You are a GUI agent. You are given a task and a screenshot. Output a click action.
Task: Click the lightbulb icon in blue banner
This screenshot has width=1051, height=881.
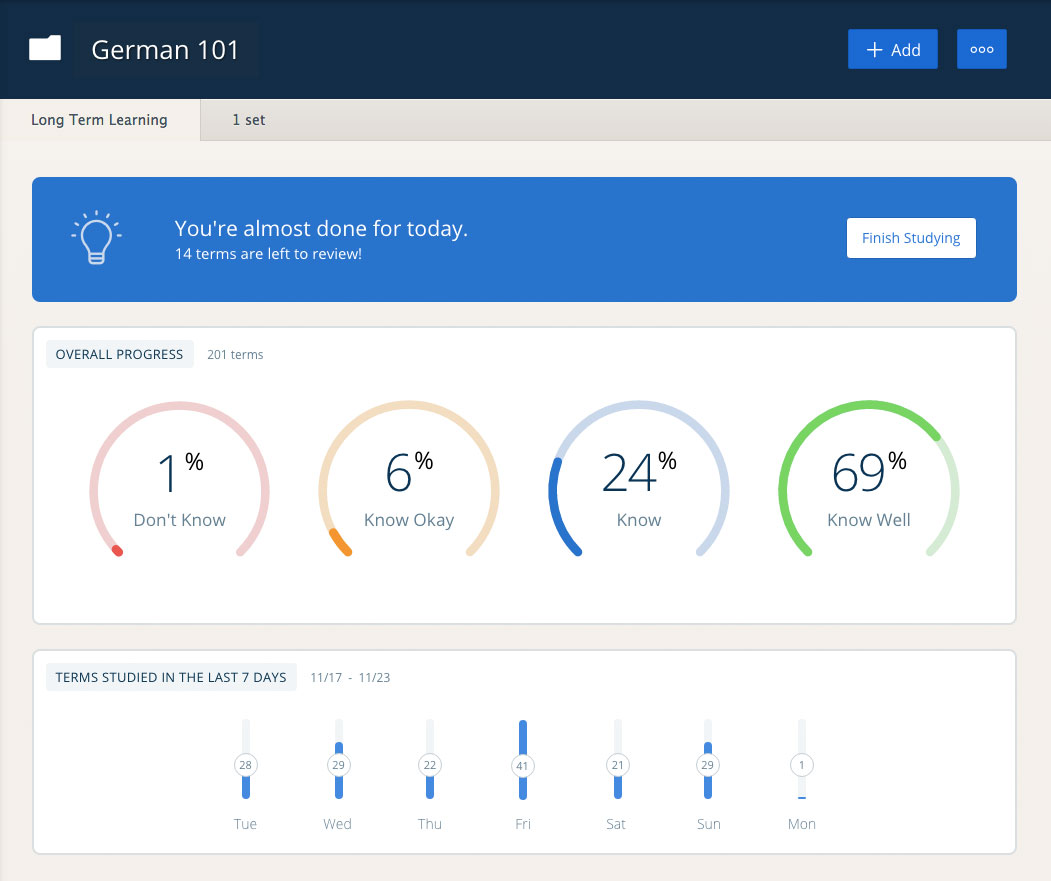[x=96, y=238]
